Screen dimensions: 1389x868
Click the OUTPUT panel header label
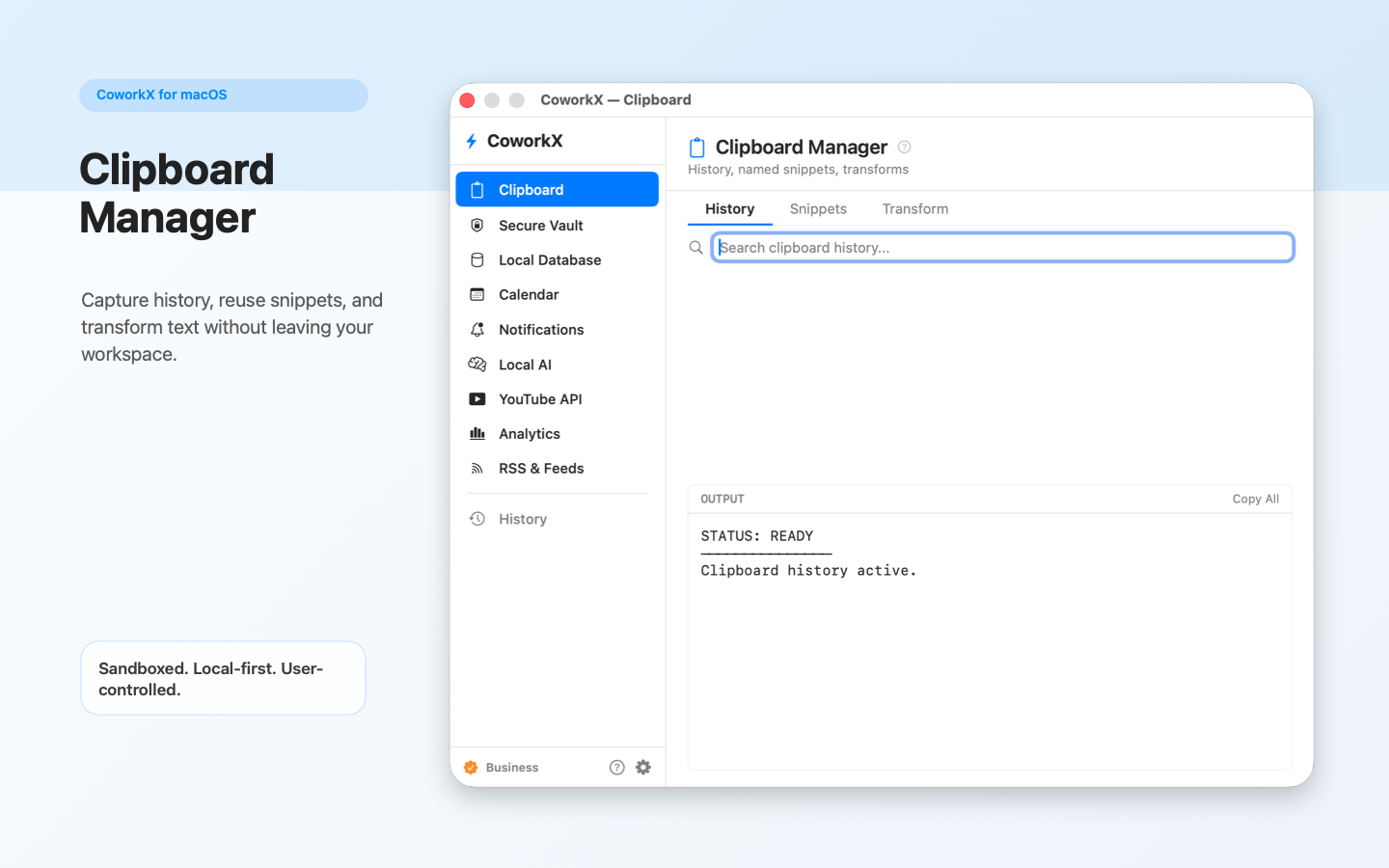click(722, 499)
